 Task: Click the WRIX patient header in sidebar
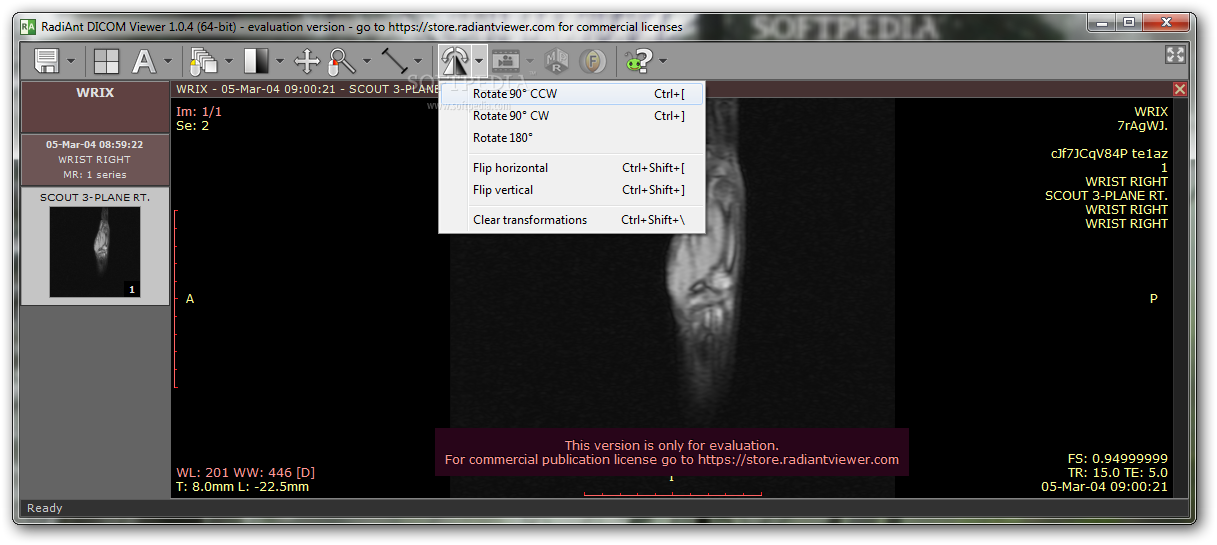[x=95, y=107]
